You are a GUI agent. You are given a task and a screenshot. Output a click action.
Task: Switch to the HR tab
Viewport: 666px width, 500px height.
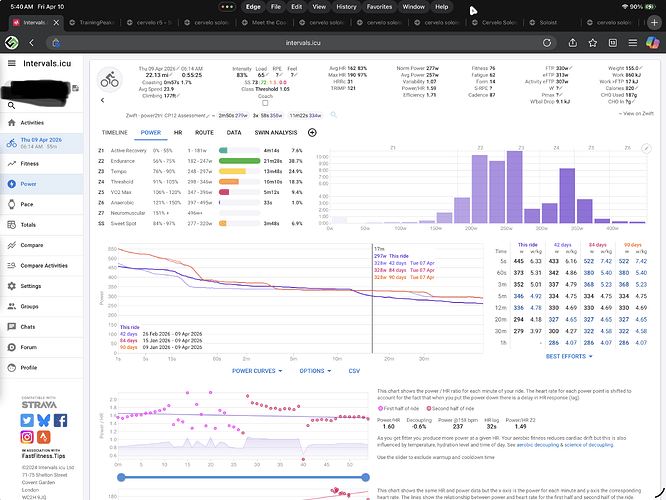tap(179, 132)
